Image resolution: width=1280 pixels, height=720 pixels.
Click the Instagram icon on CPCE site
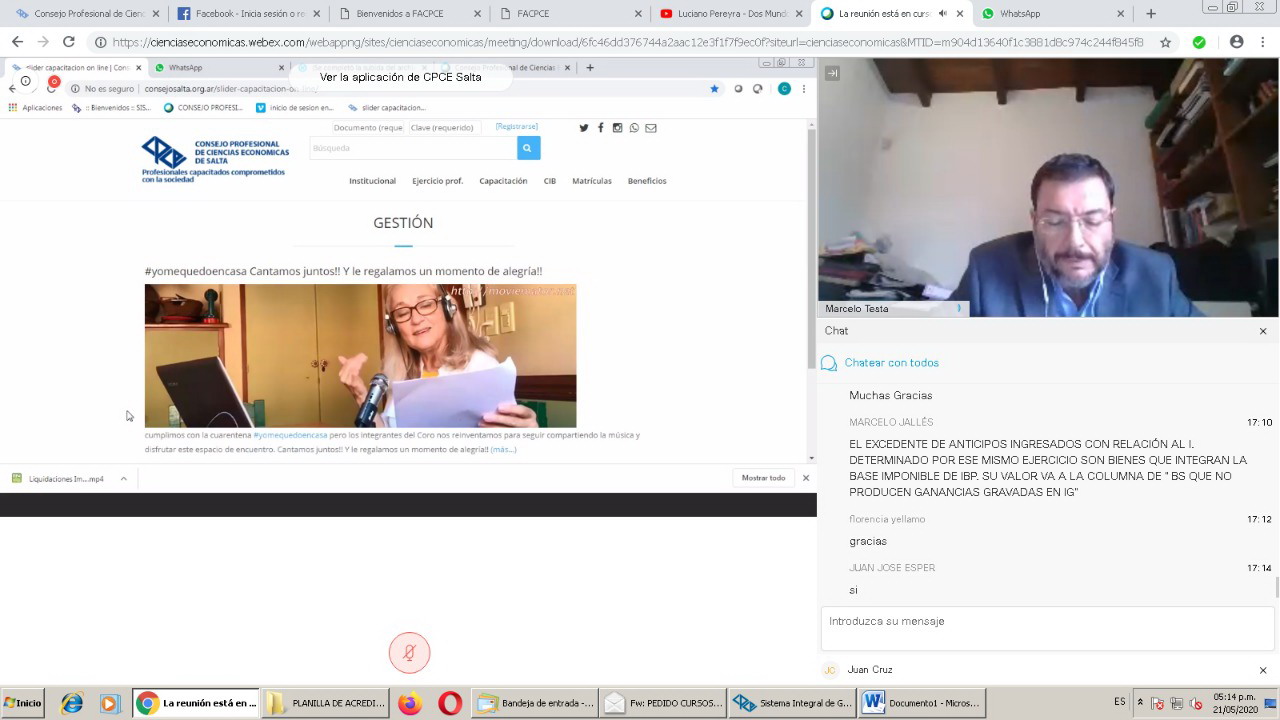(x=617, y=128)
